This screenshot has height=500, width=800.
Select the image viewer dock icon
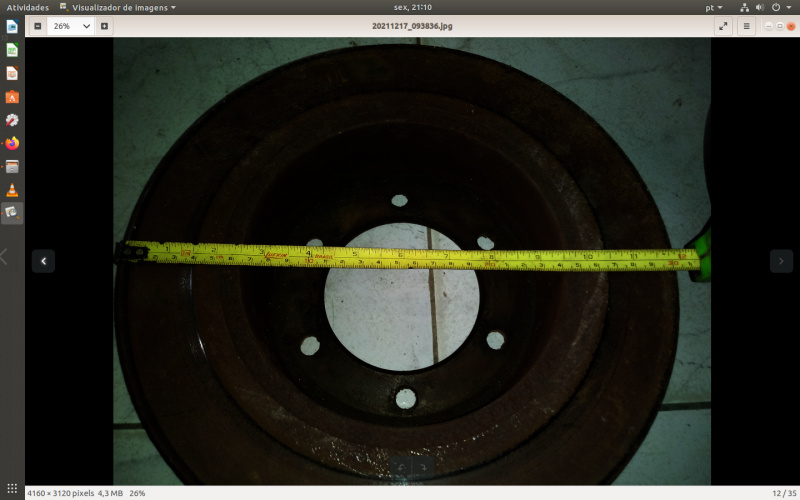12,213
